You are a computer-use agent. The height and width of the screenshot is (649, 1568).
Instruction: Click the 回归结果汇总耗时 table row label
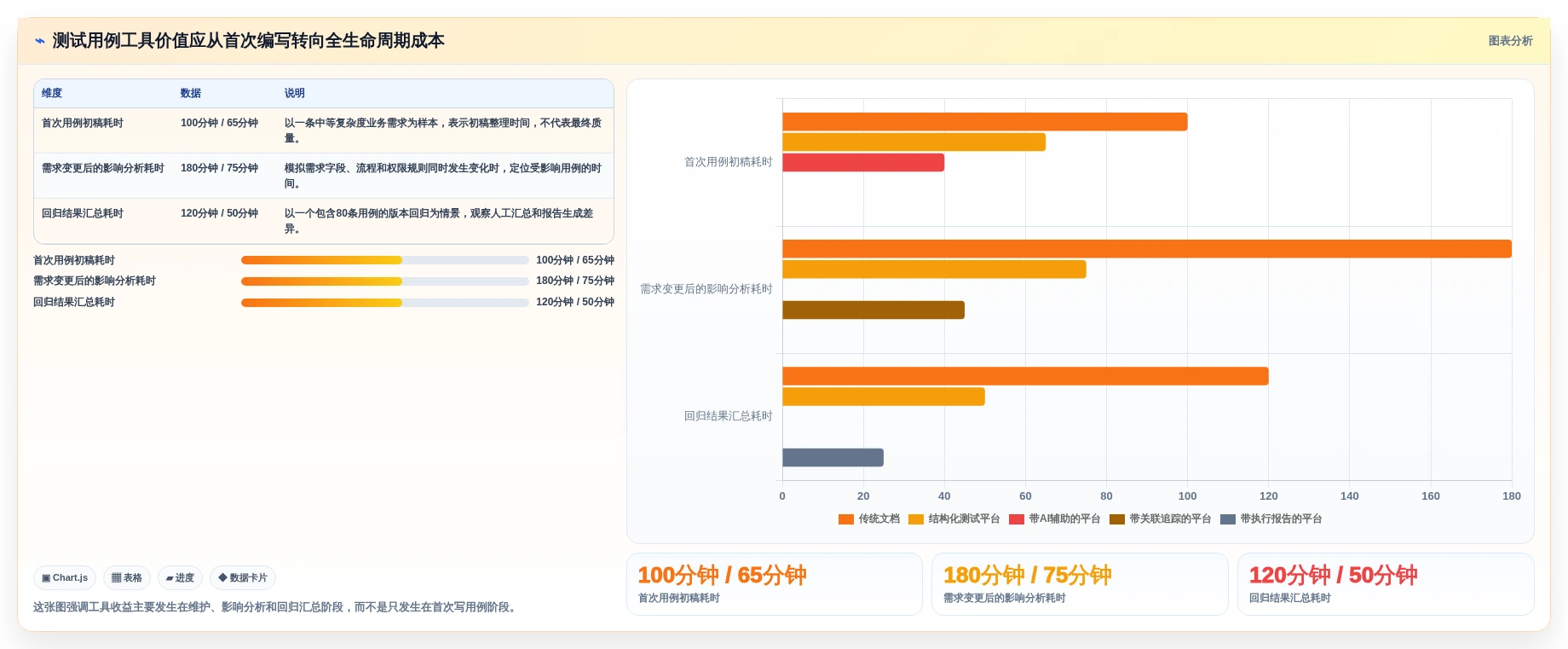coord(83,213)
